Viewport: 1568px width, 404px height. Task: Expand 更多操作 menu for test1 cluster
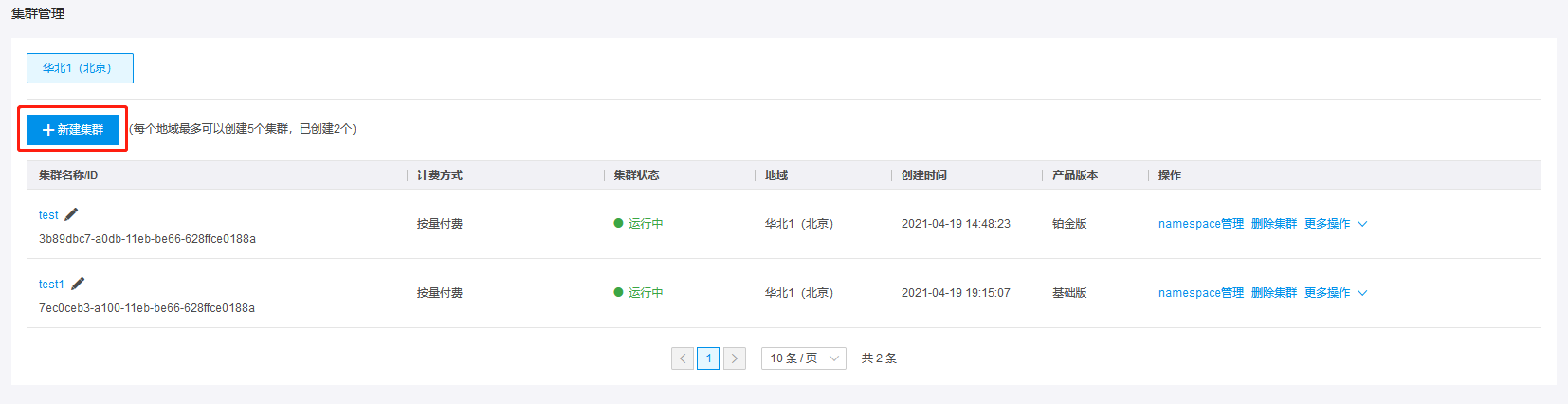[x=1336, y=293]
